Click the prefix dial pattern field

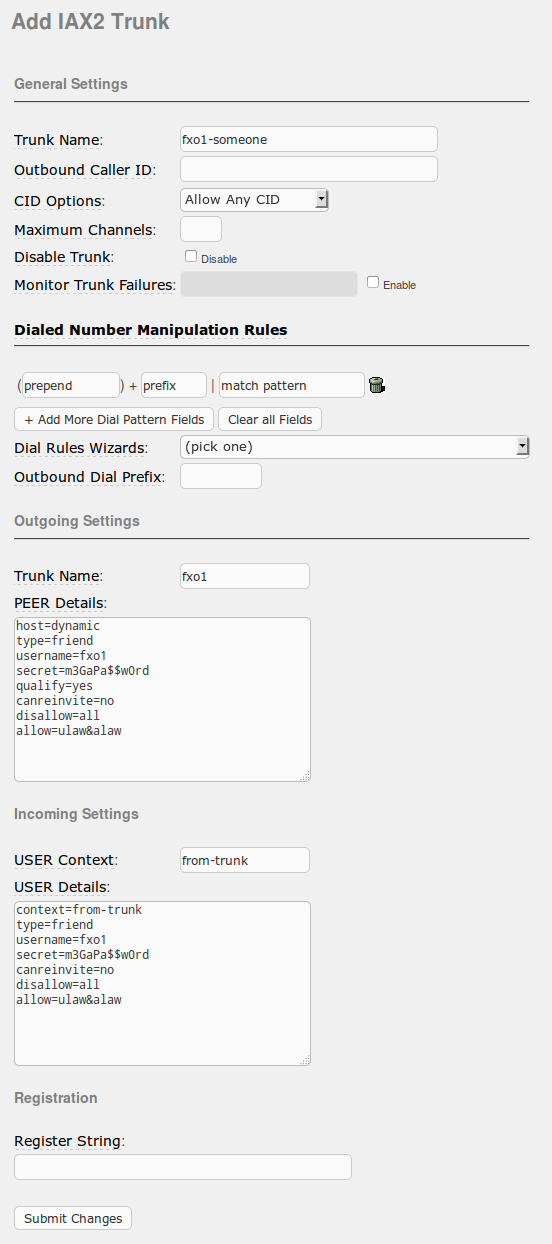tap(174, 385)
